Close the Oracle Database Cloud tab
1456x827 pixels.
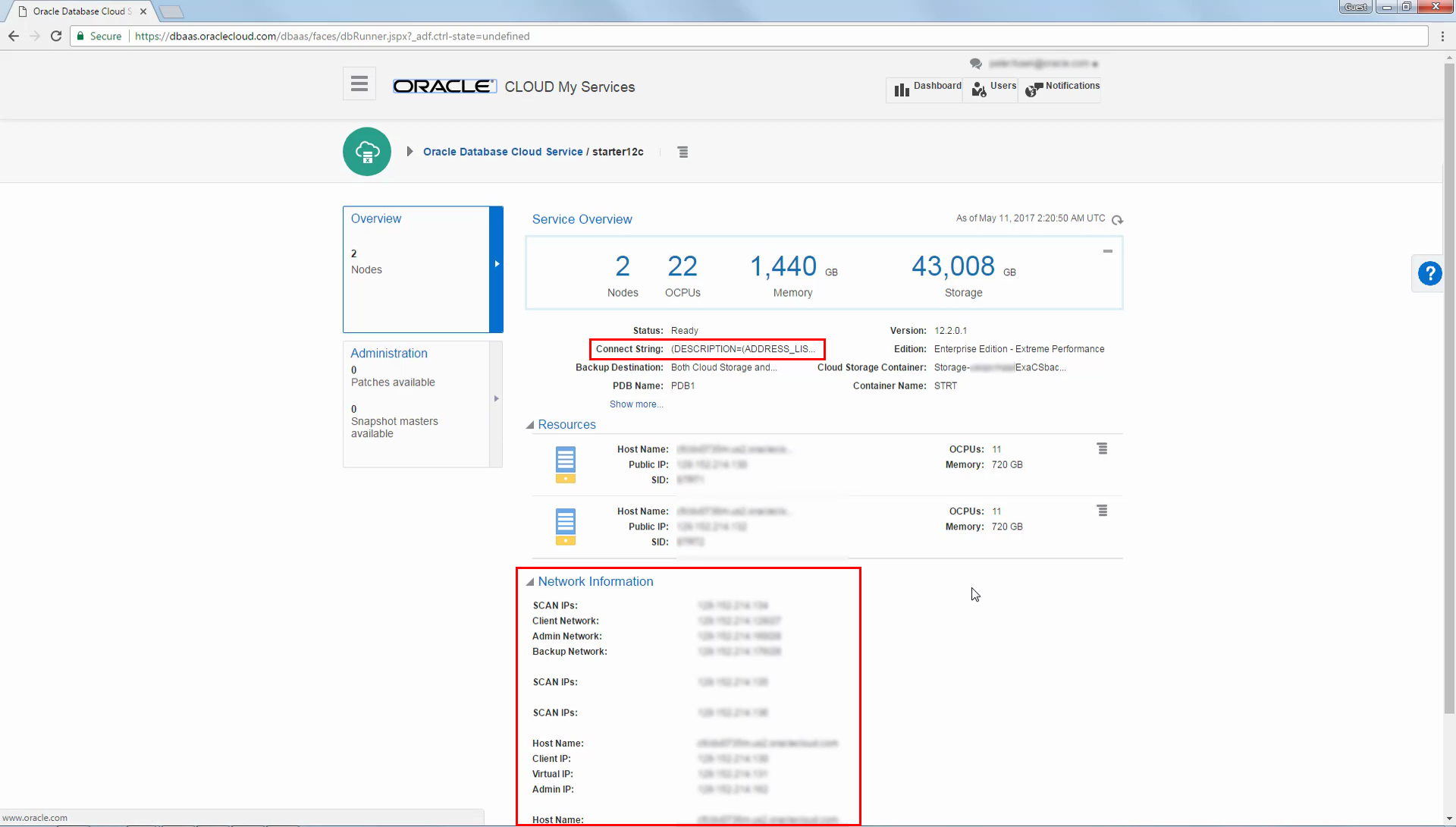tap(143, 11)
